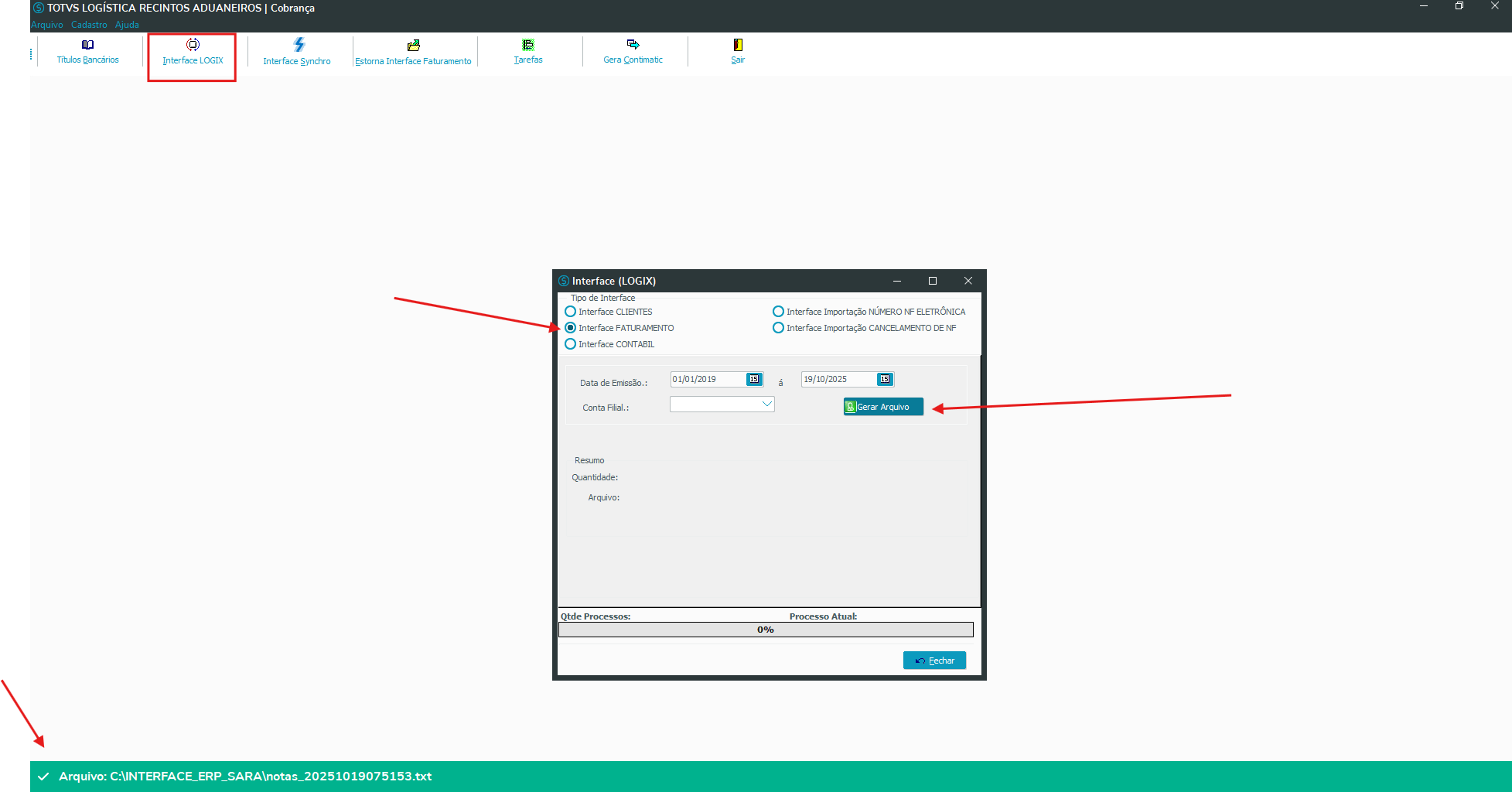
Task: Select Interface FATURAMENTO radio option
Action: click(x=571, y=328)
